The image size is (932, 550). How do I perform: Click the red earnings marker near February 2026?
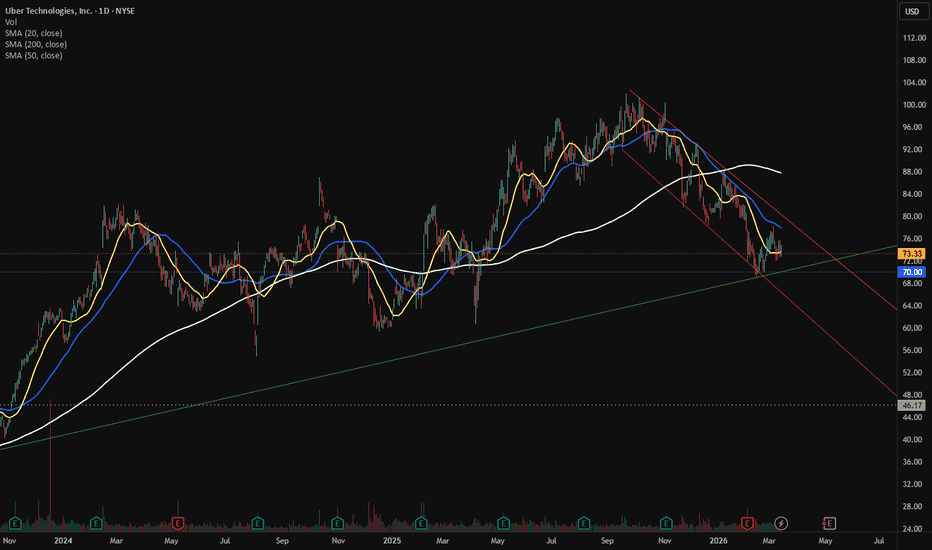pyautogui.click(x=748, y=522)
